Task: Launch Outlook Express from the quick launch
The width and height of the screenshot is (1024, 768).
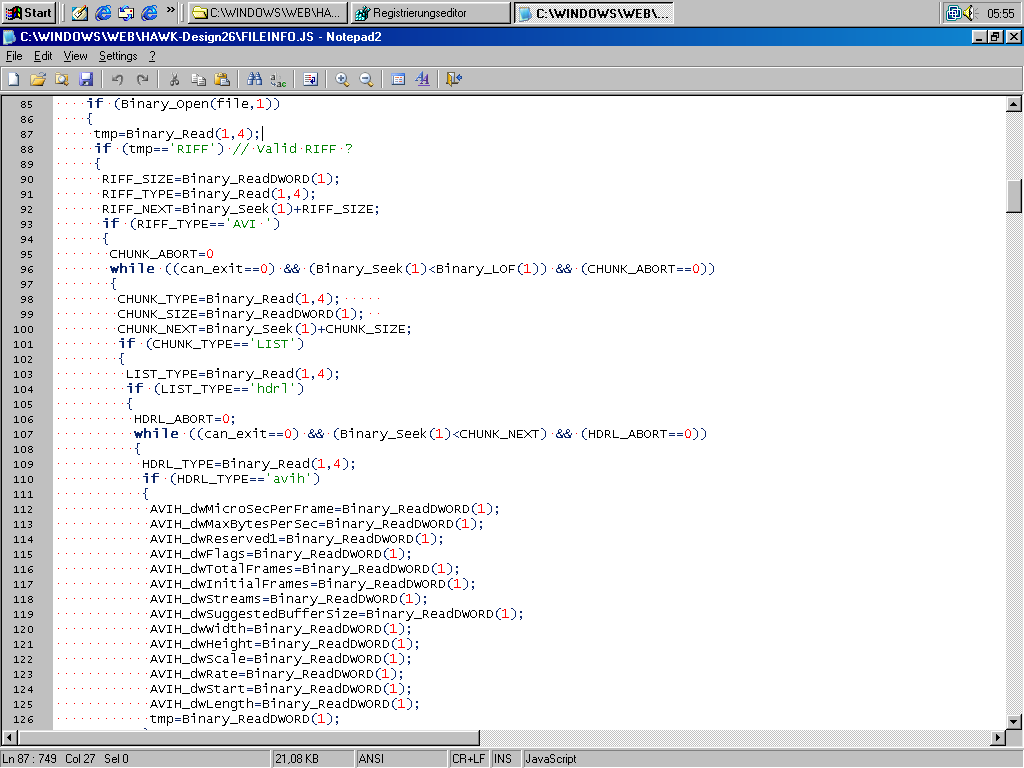Action: click(126, 12)
